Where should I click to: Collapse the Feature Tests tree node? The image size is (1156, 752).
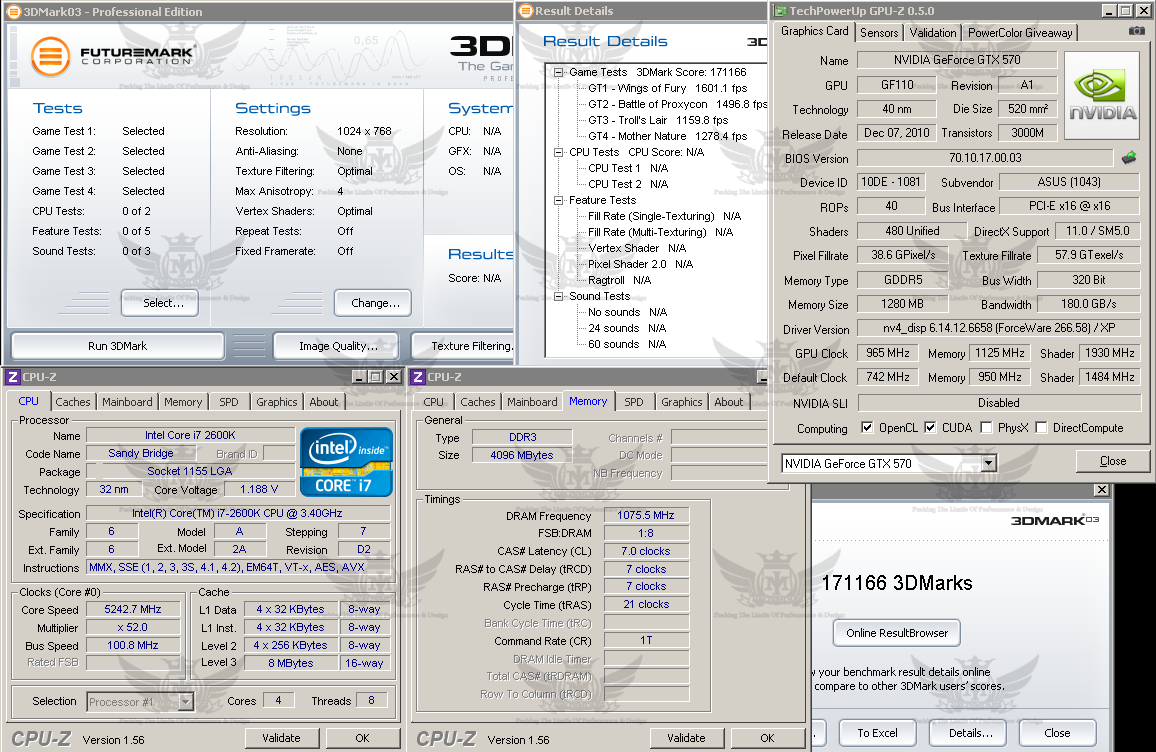pyautogui.click(x=558, y=200)
